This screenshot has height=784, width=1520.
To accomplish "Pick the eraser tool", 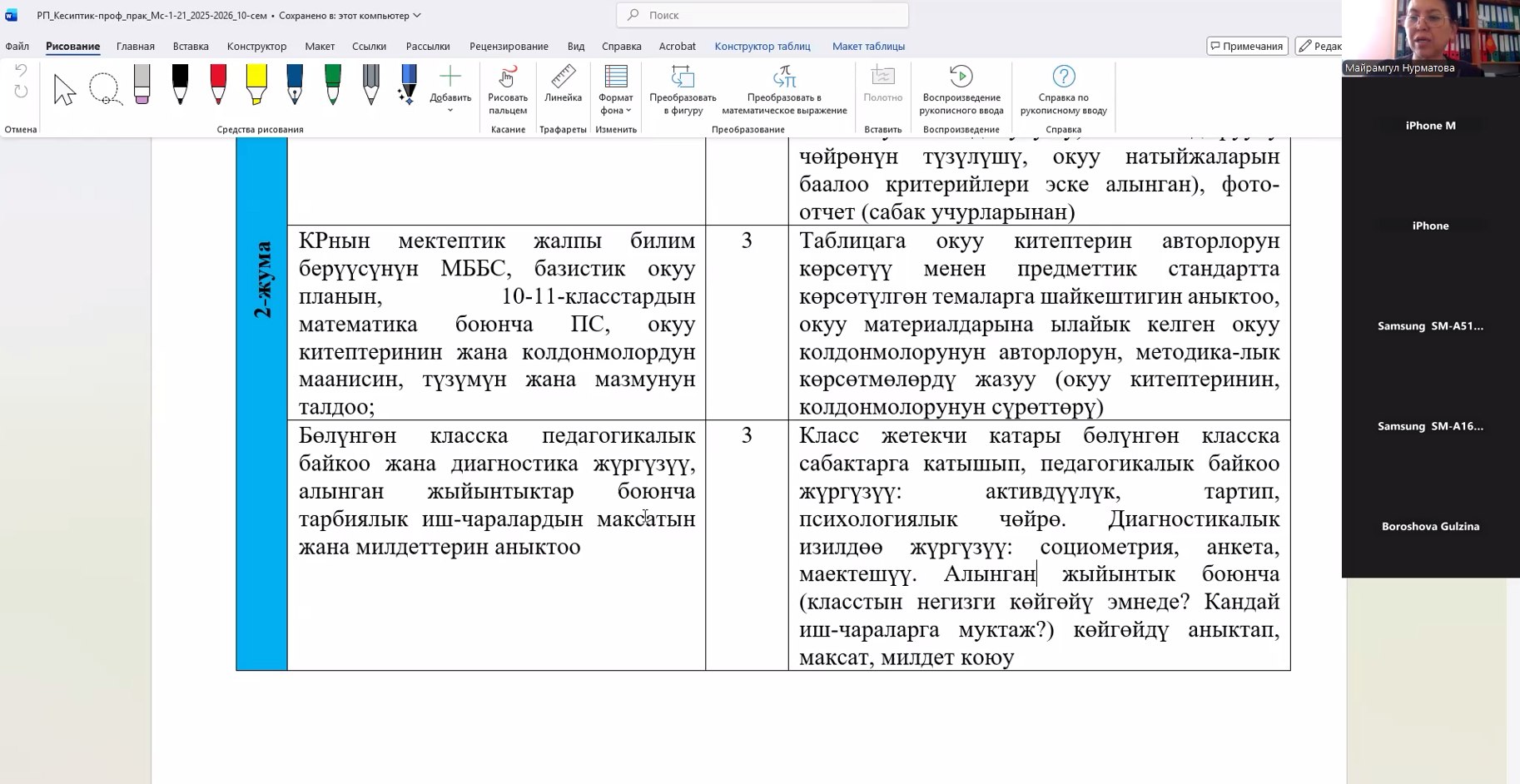I will (x=142, y=85).
